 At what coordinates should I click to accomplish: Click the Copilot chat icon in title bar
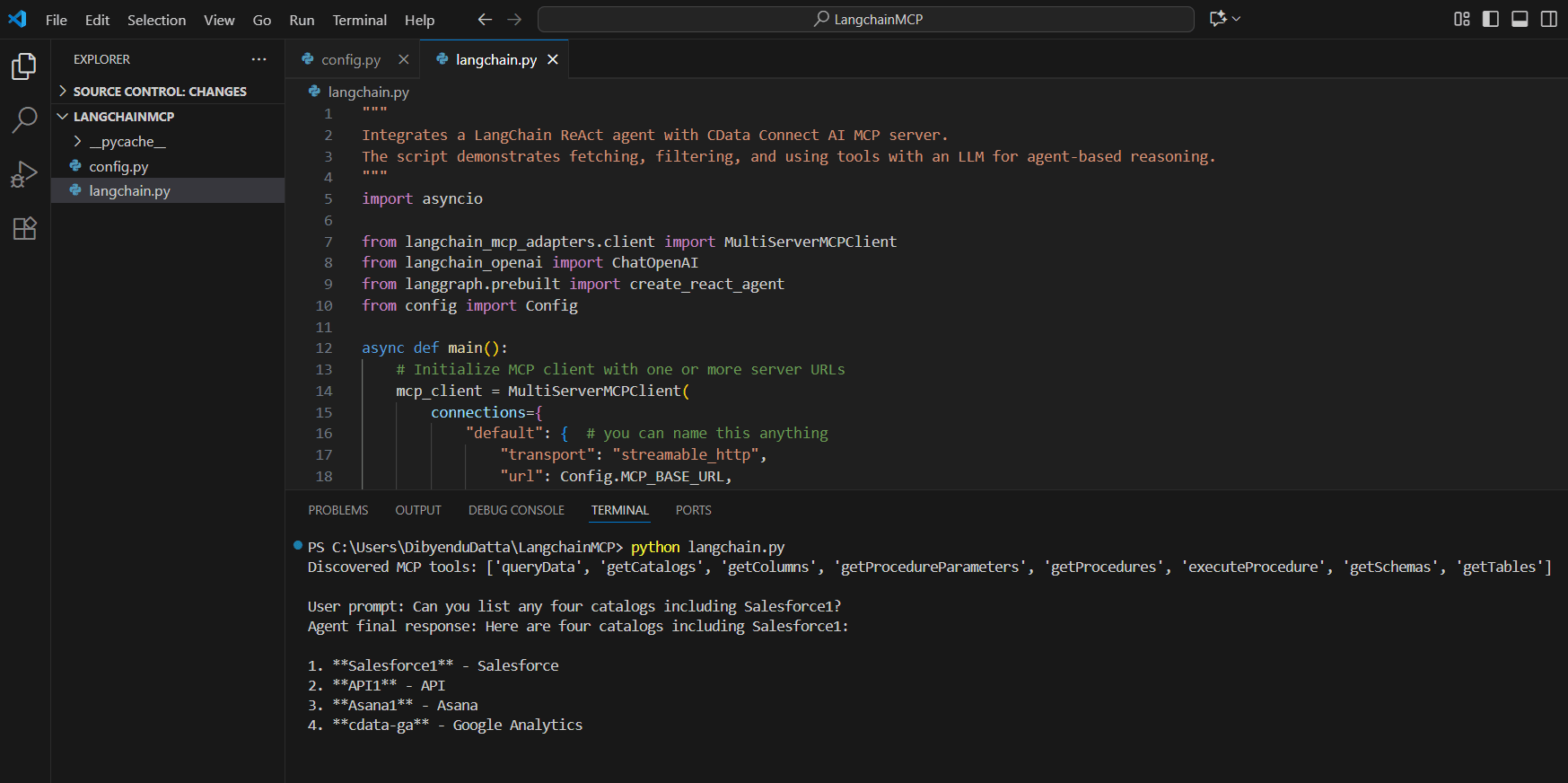click(1218, 19)
